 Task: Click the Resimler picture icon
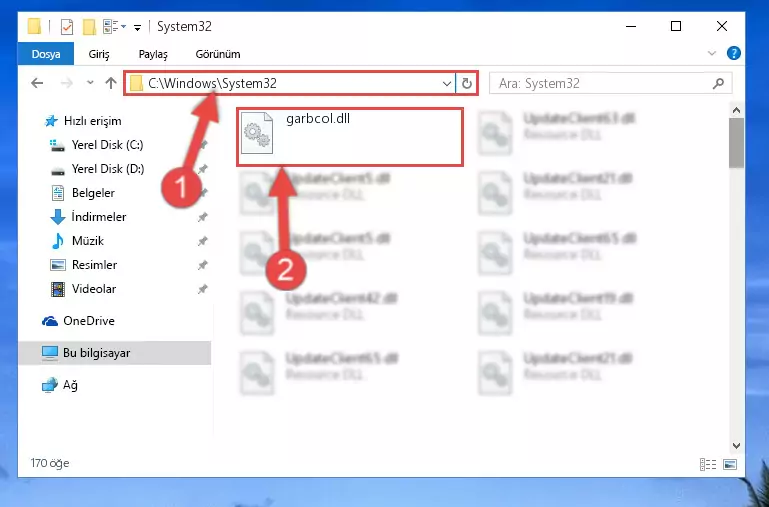[x=58, y=265]
